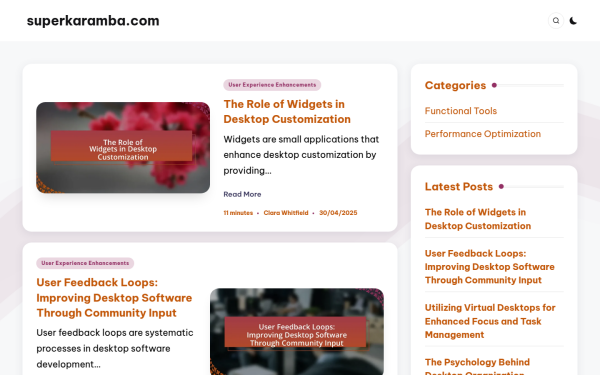
Task: Click the 11 minutes reading time
Action: coord(238,213)
